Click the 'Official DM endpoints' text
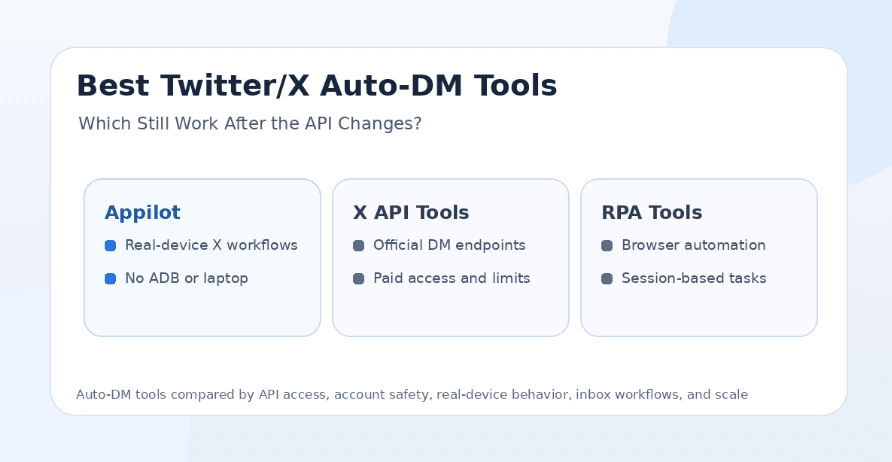Screen dimensions: 892x462 [x=449, y=245]
